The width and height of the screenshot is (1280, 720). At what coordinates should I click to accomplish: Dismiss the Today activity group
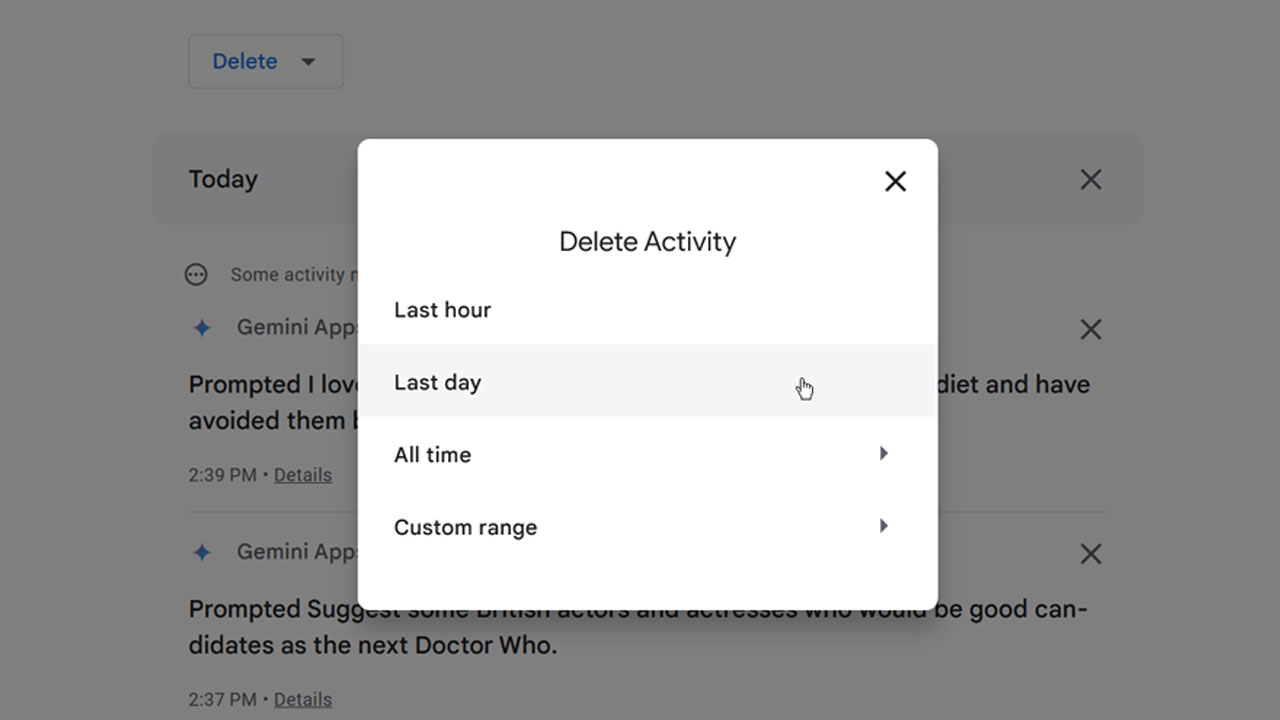[1091, 179]
